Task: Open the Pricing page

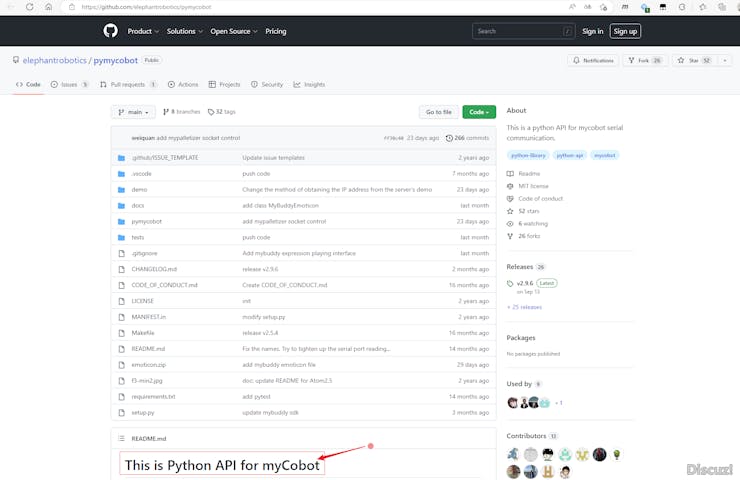Action: pos(276,31)
